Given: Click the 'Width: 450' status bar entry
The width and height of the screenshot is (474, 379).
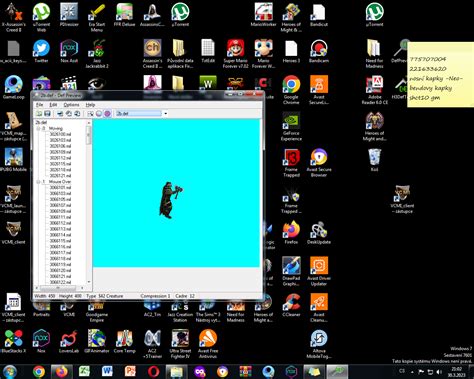Looking at the screenshot, I should click(x=45, y=296).
